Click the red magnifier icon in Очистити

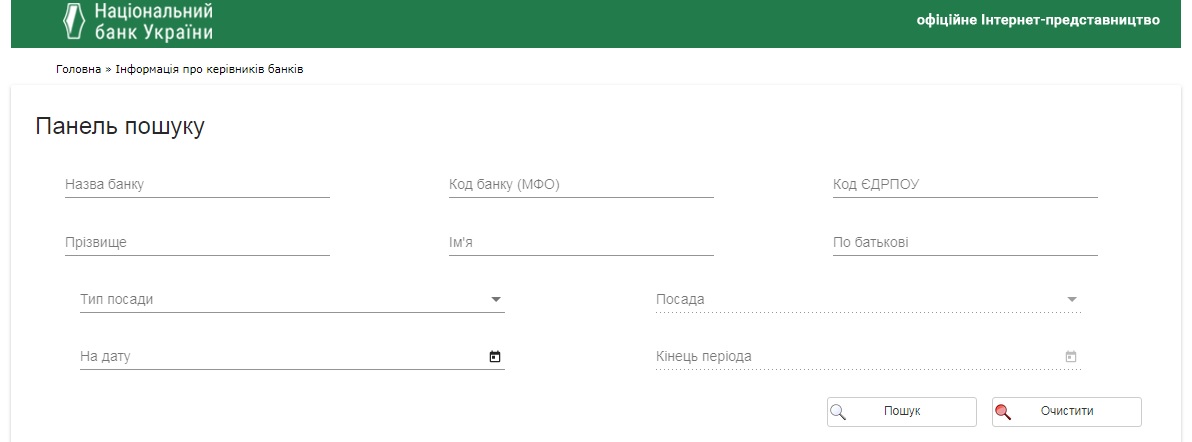click(x=1004, y=411)
